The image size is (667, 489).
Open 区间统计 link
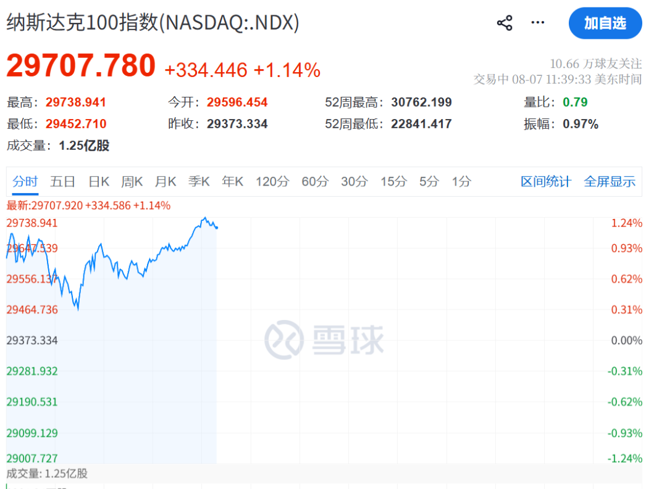click(x=546, y=182)
